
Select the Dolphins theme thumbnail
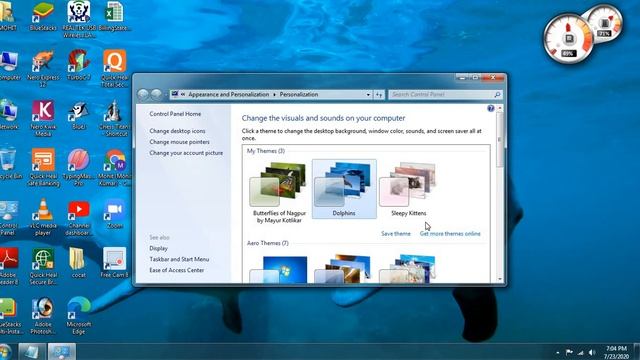344,189
